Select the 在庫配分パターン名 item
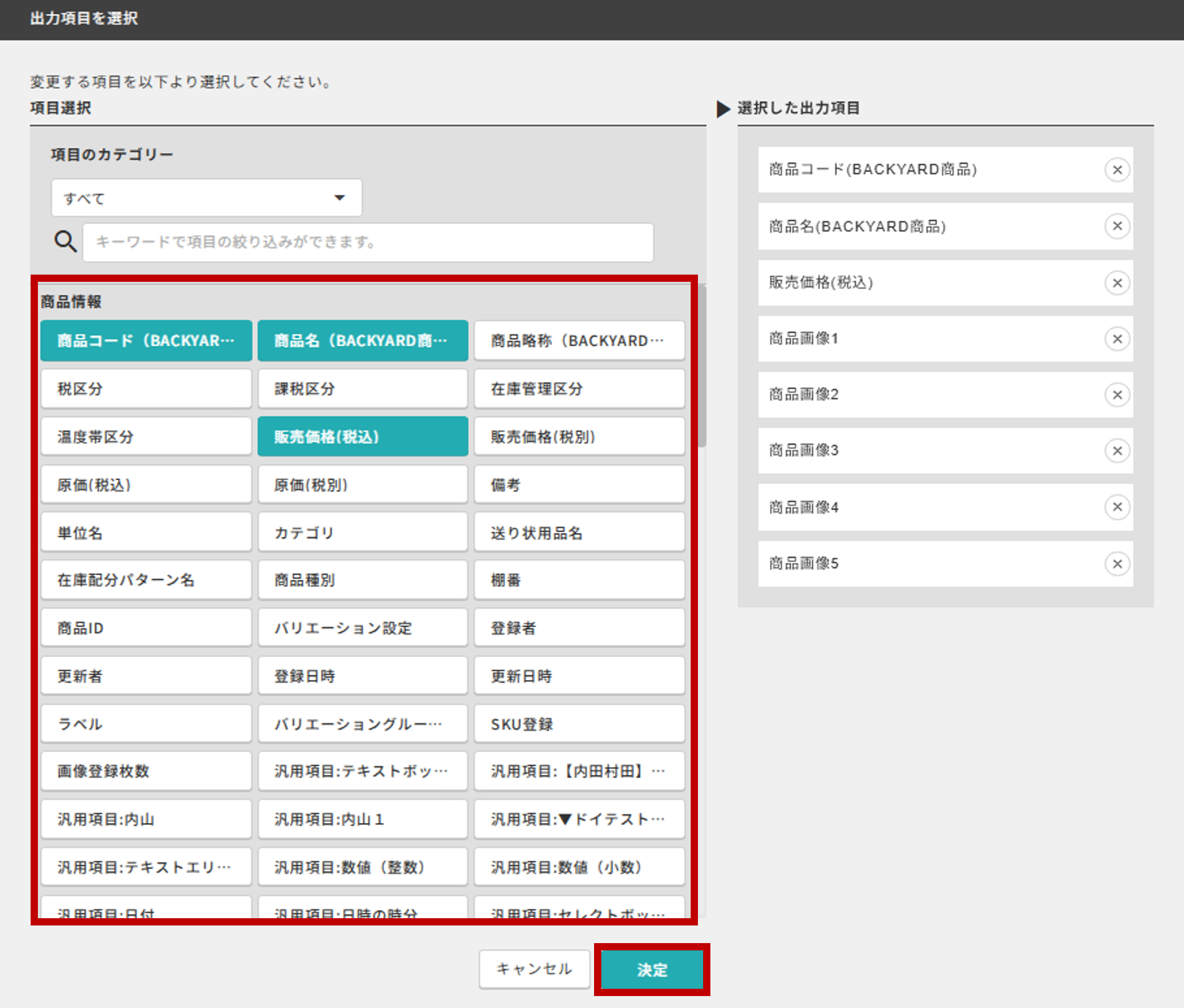 [x=146, y=580]
